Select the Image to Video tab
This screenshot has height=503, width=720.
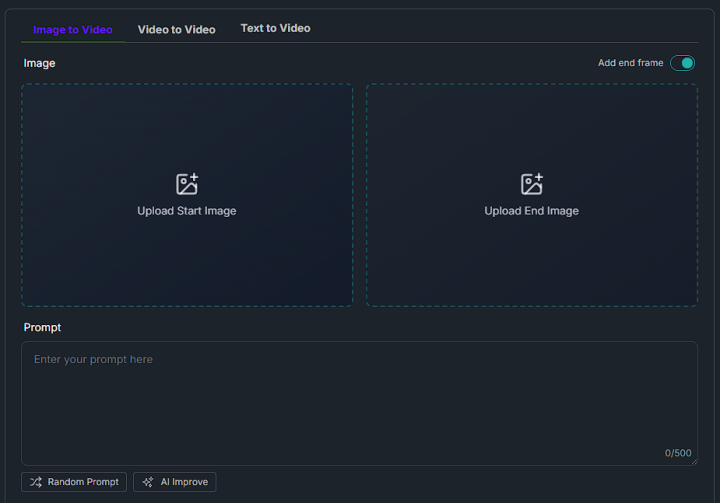(x=72, y=29)
